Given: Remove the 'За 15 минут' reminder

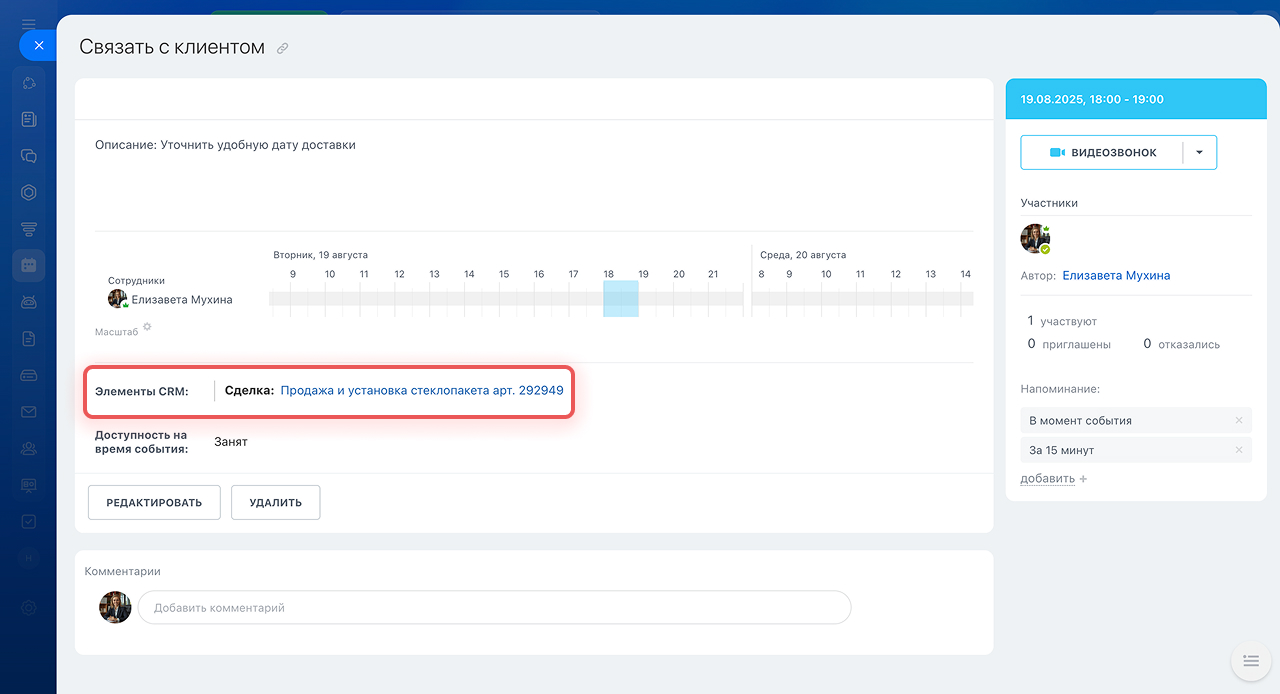Looking at the screenshot, I should 1239,450.
